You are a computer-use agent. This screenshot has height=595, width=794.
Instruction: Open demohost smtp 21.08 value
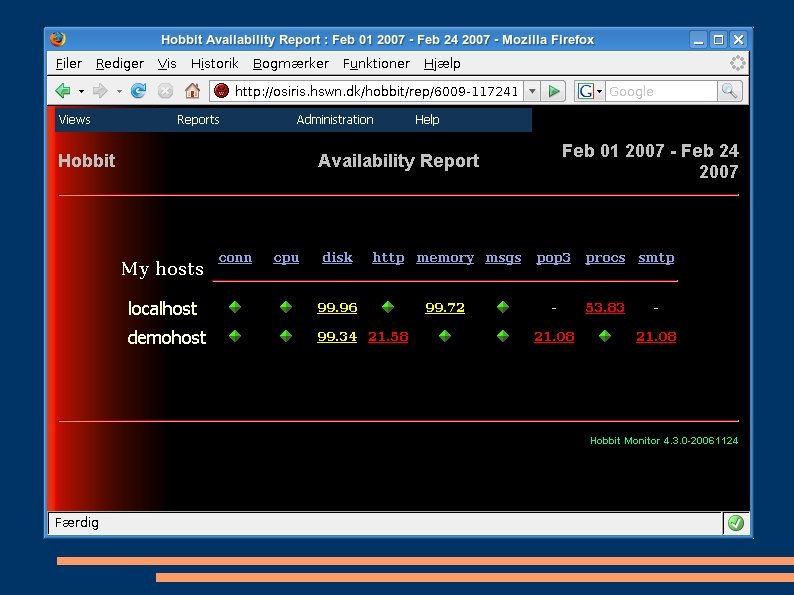[x=656, y=337]
